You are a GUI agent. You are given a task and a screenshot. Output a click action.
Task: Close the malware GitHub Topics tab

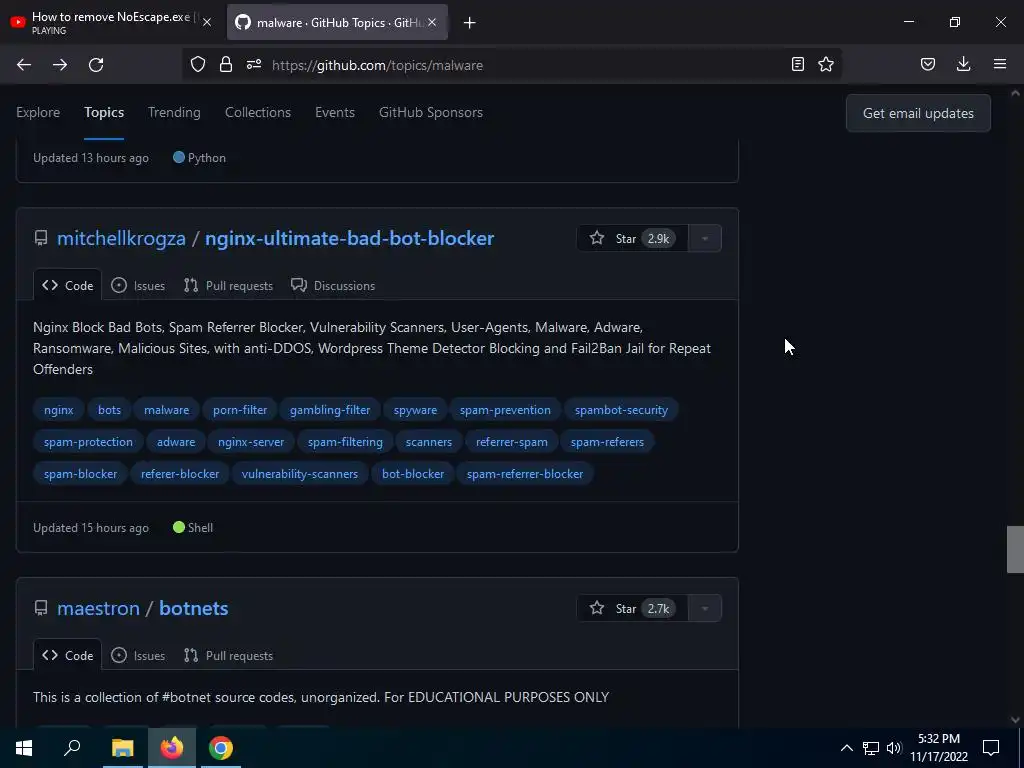tap(434, 23)
